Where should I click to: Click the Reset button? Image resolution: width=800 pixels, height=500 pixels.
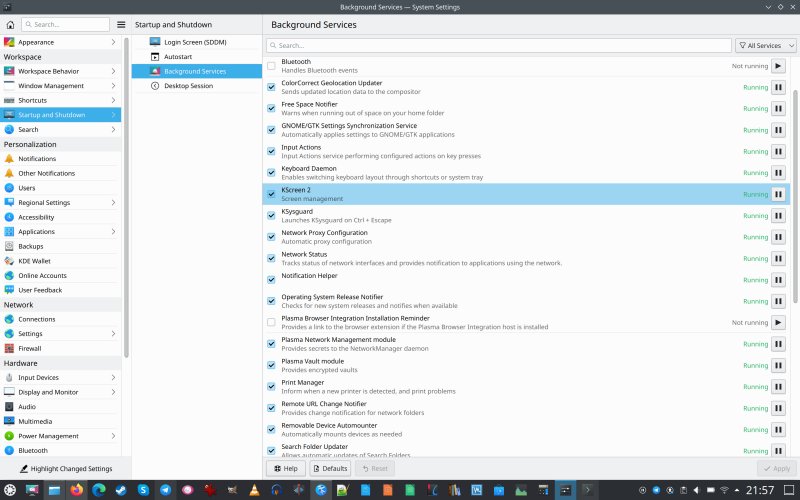(x=375, y=468)
